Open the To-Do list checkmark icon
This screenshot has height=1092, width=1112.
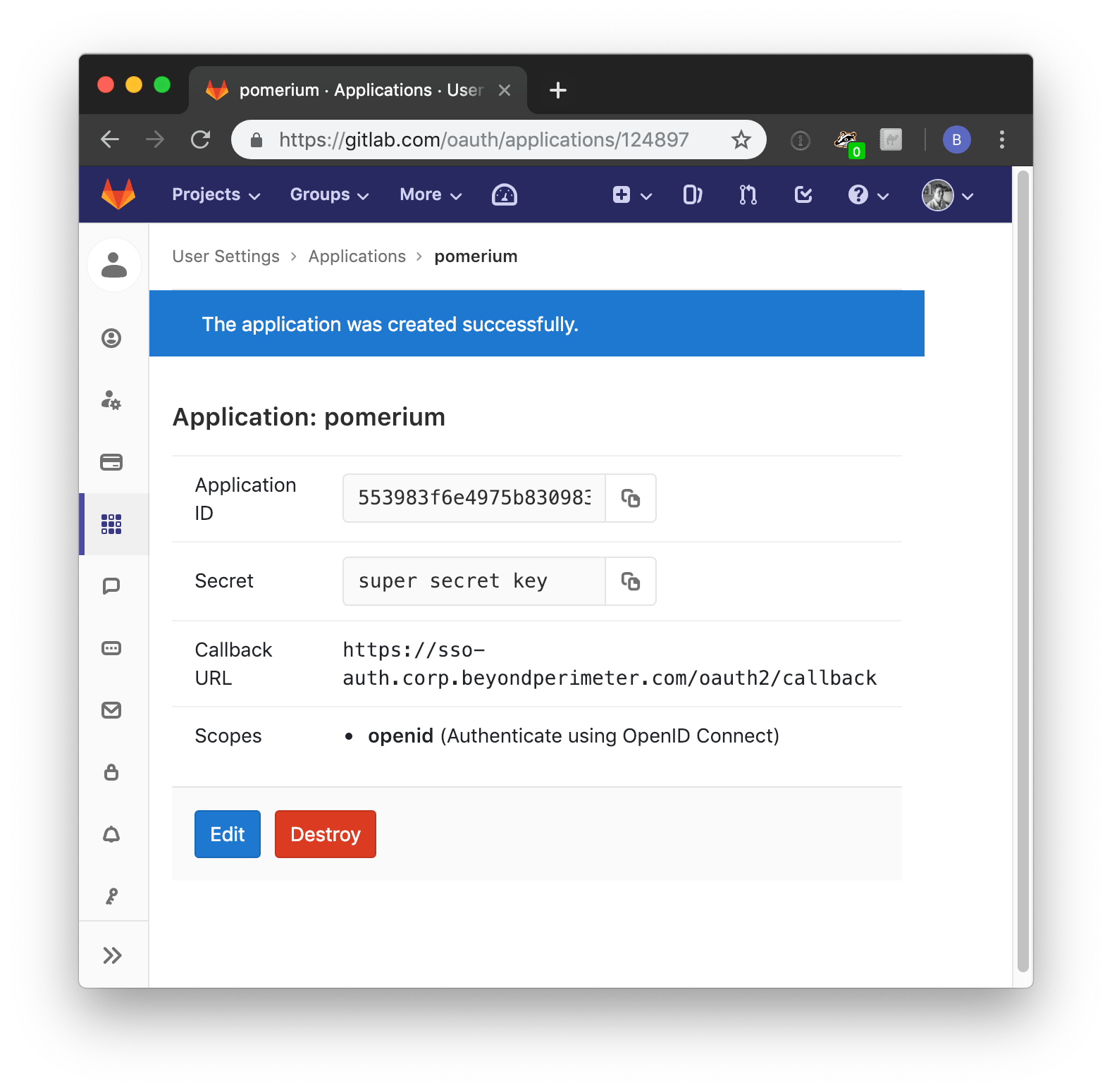[803, 195]
